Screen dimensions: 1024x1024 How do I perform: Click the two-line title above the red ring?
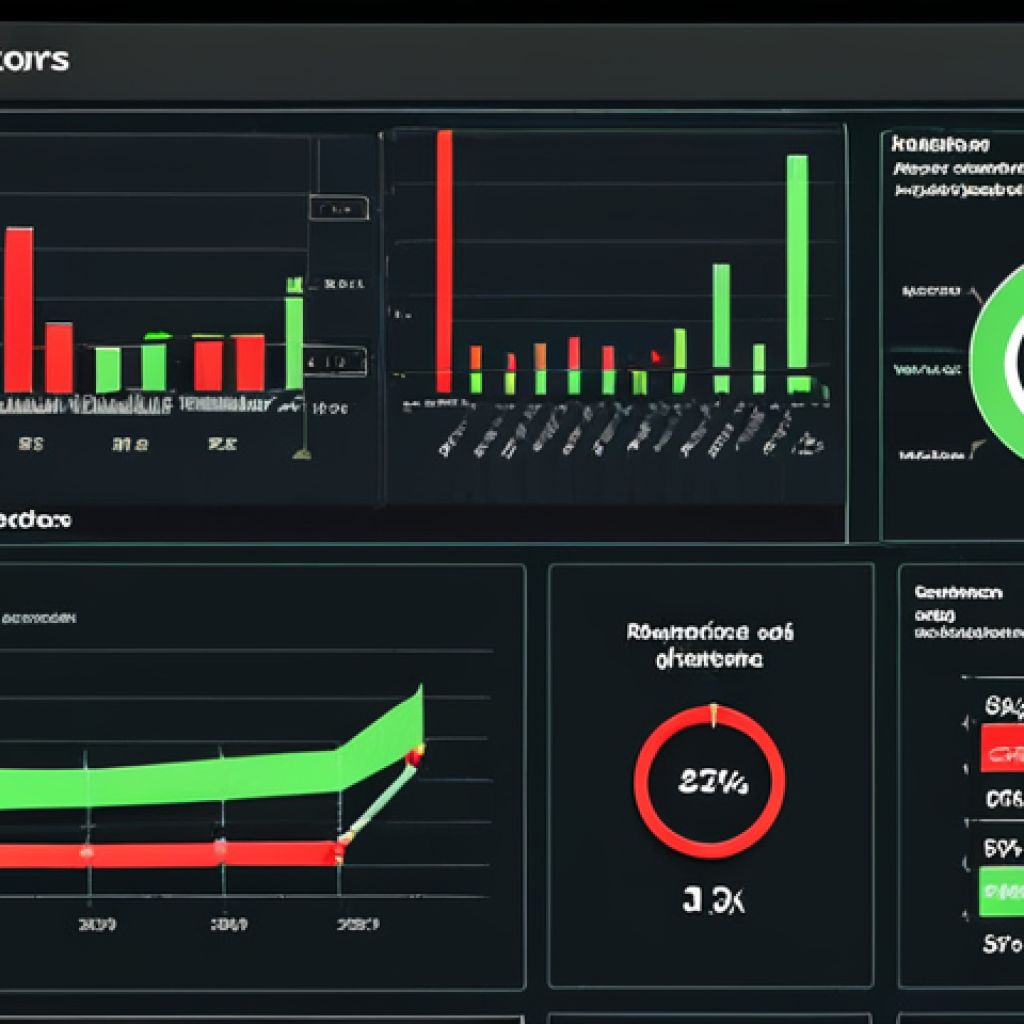tap(710, 645)
